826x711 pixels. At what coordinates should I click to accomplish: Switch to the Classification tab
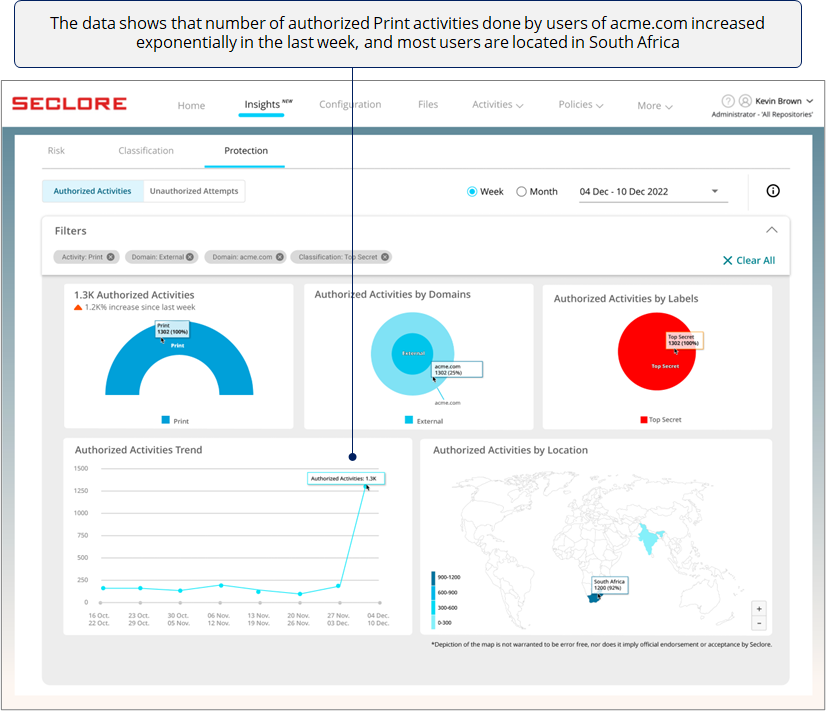click(x=146, y=151)
